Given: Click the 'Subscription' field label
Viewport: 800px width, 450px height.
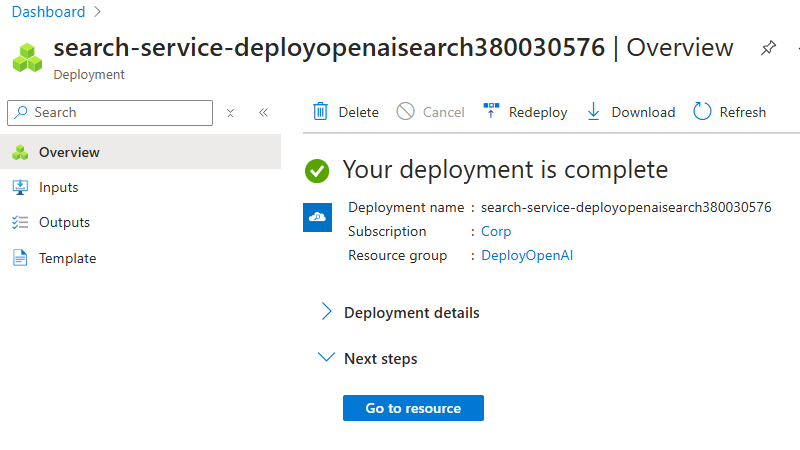Looking at the screenshot, I should tap(387, 232).
